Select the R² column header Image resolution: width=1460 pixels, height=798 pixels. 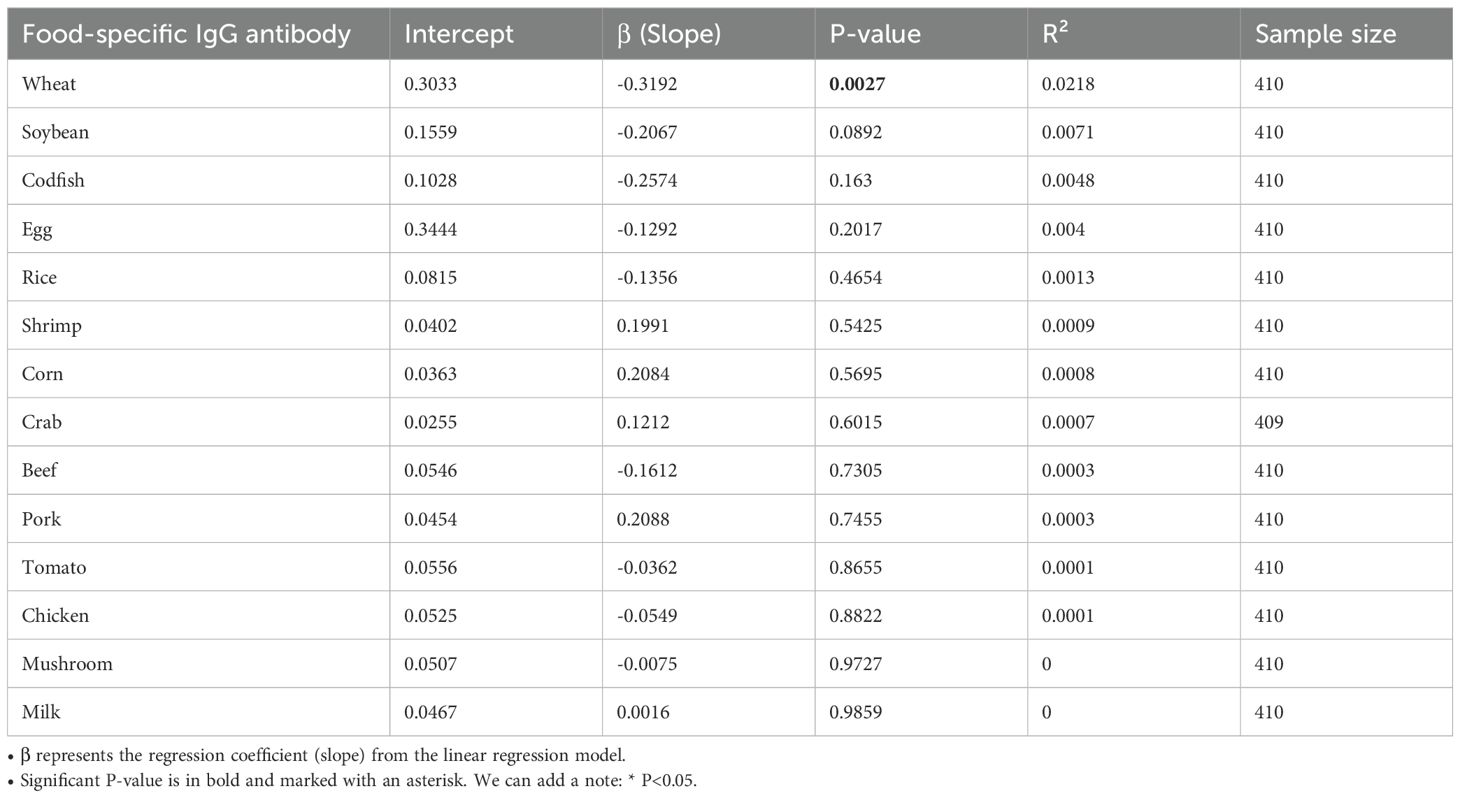(1055, 33)
